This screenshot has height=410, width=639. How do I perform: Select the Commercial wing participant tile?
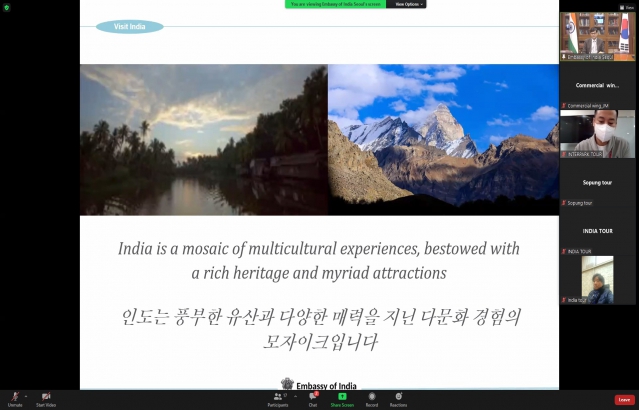pos(597,85)
